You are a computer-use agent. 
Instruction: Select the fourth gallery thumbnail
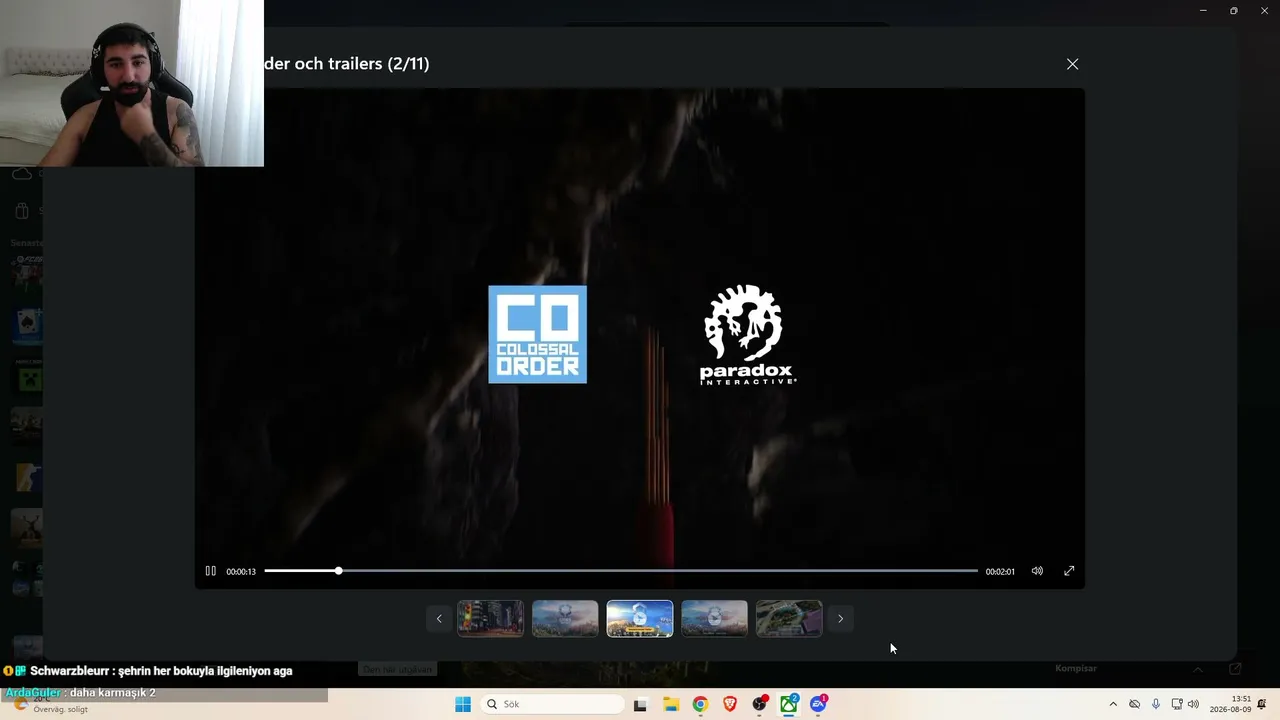point(714,619)
